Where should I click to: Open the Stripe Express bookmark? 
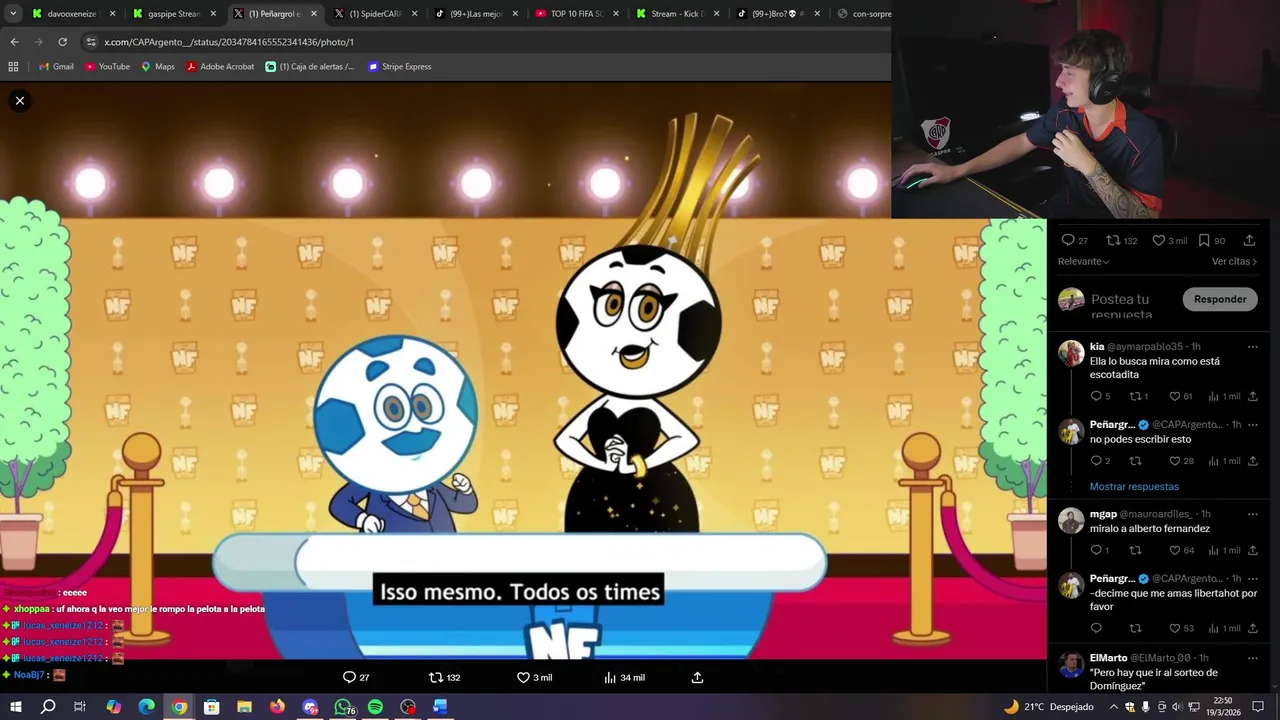click(400, 66)
